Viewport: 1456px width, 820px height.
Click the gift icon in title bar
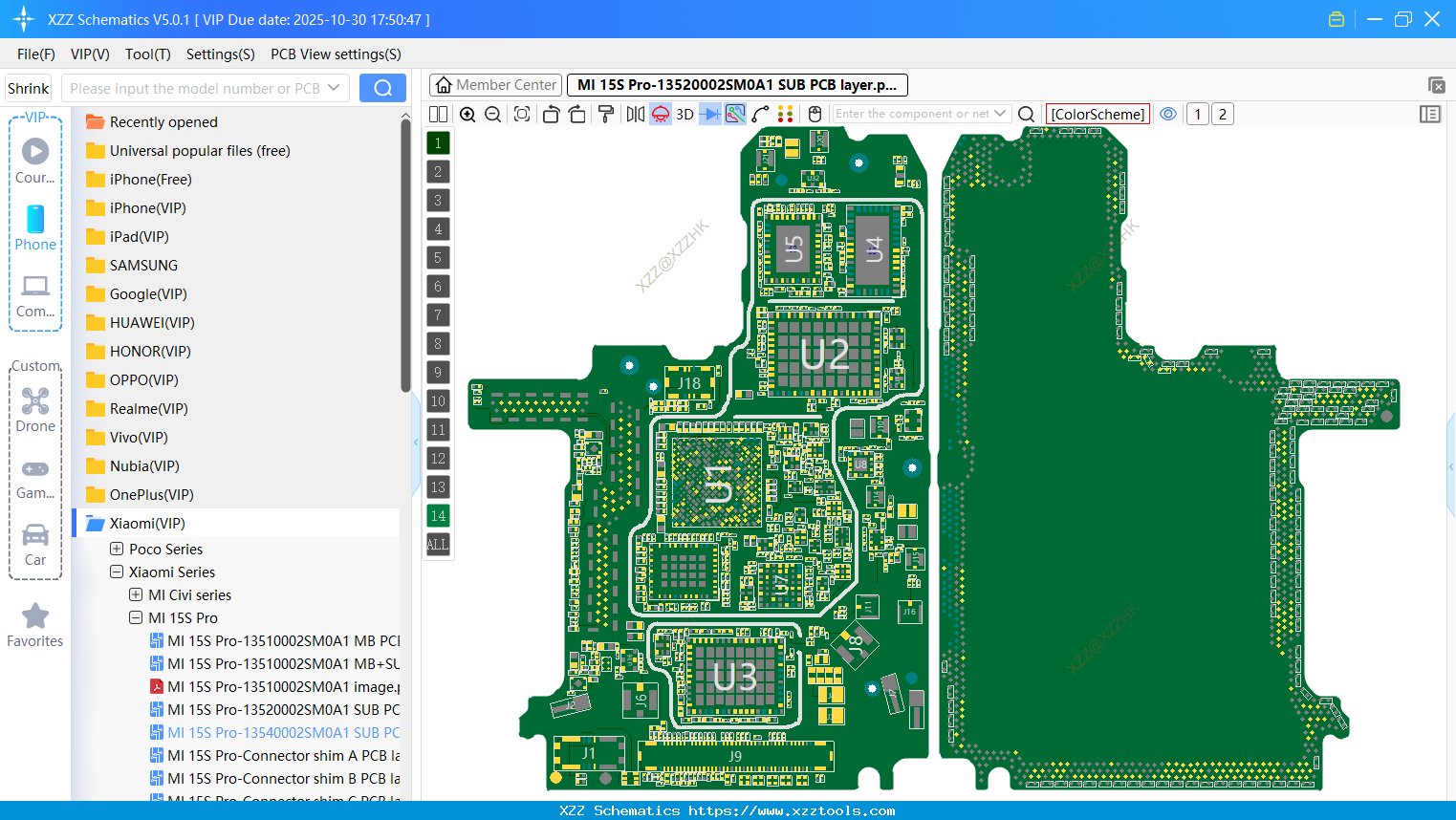point(1336,19)
